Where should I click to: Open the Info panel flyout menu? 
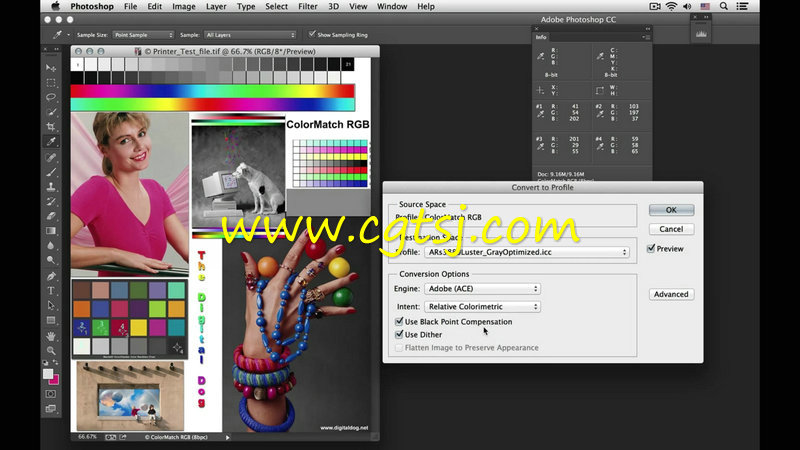[646, 37]
